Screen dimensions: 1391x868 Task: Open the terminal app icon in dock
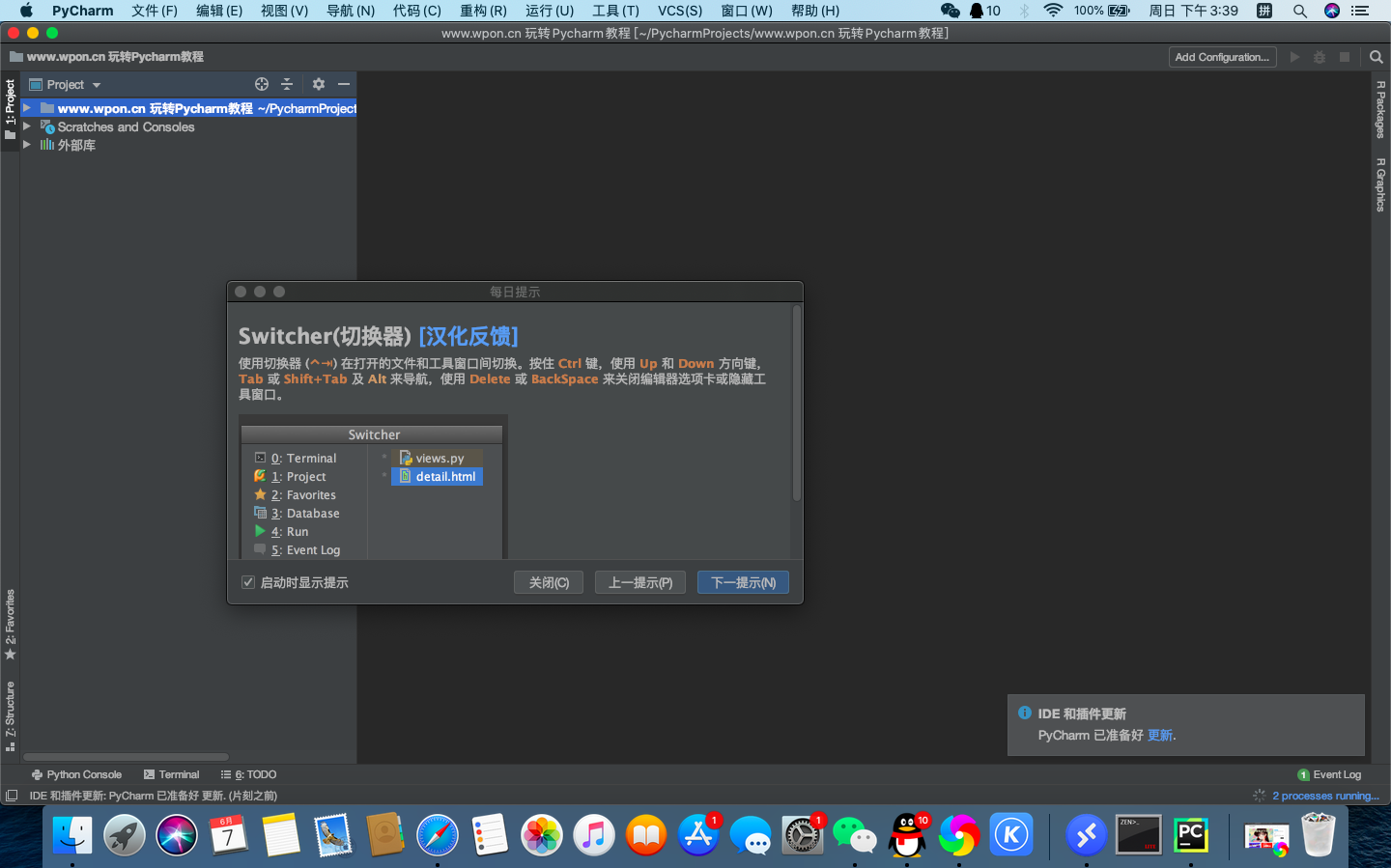coord(1139,835)
